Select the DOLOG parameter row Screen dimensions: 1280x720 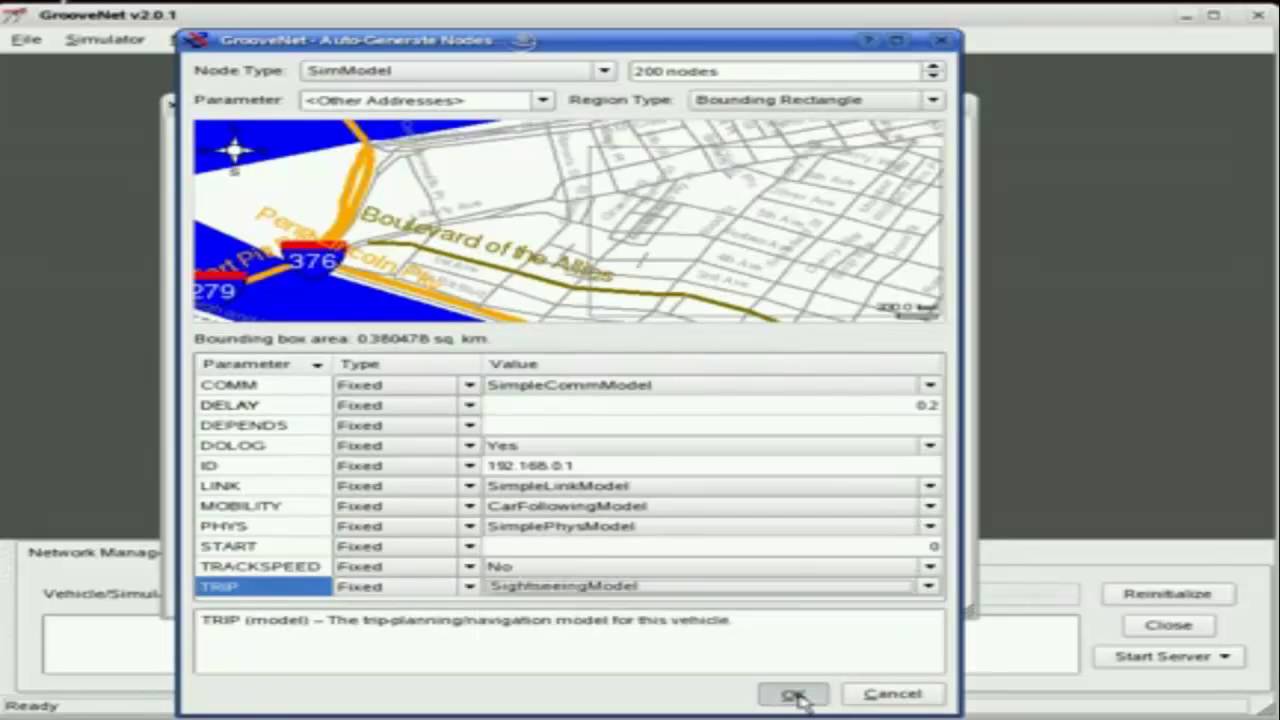[x=263, y=445]
